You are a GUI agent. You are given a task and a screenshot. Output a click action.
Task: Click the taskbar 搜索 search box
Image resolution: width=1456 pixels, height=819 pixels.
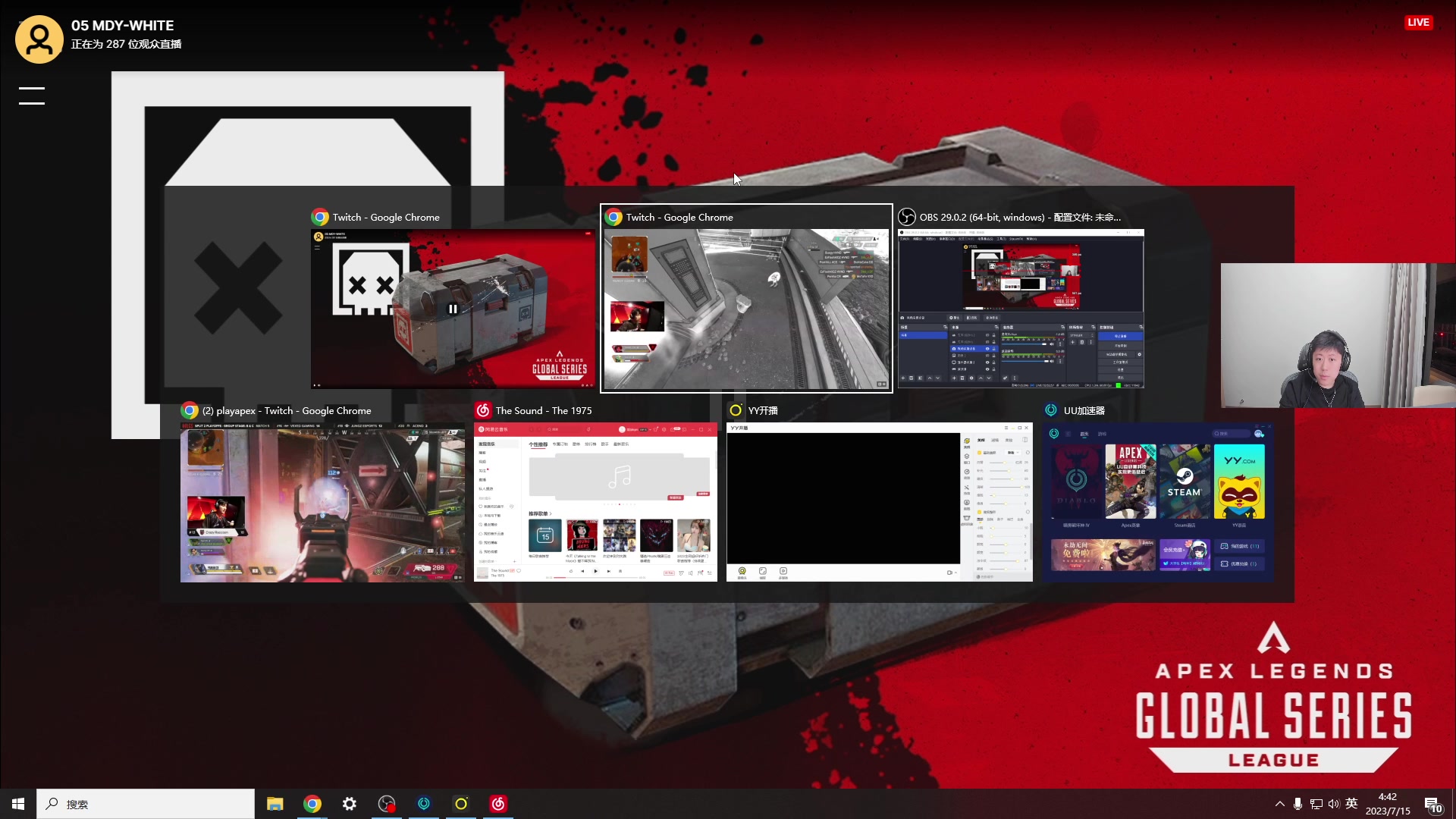[146, 804]
